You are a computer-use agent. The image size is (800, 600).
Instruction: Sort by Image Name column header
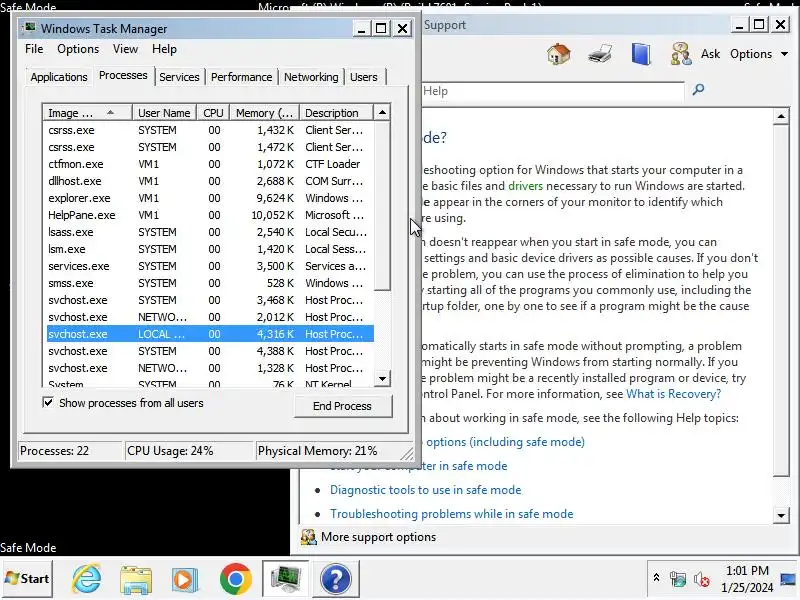tap(87, 113)
